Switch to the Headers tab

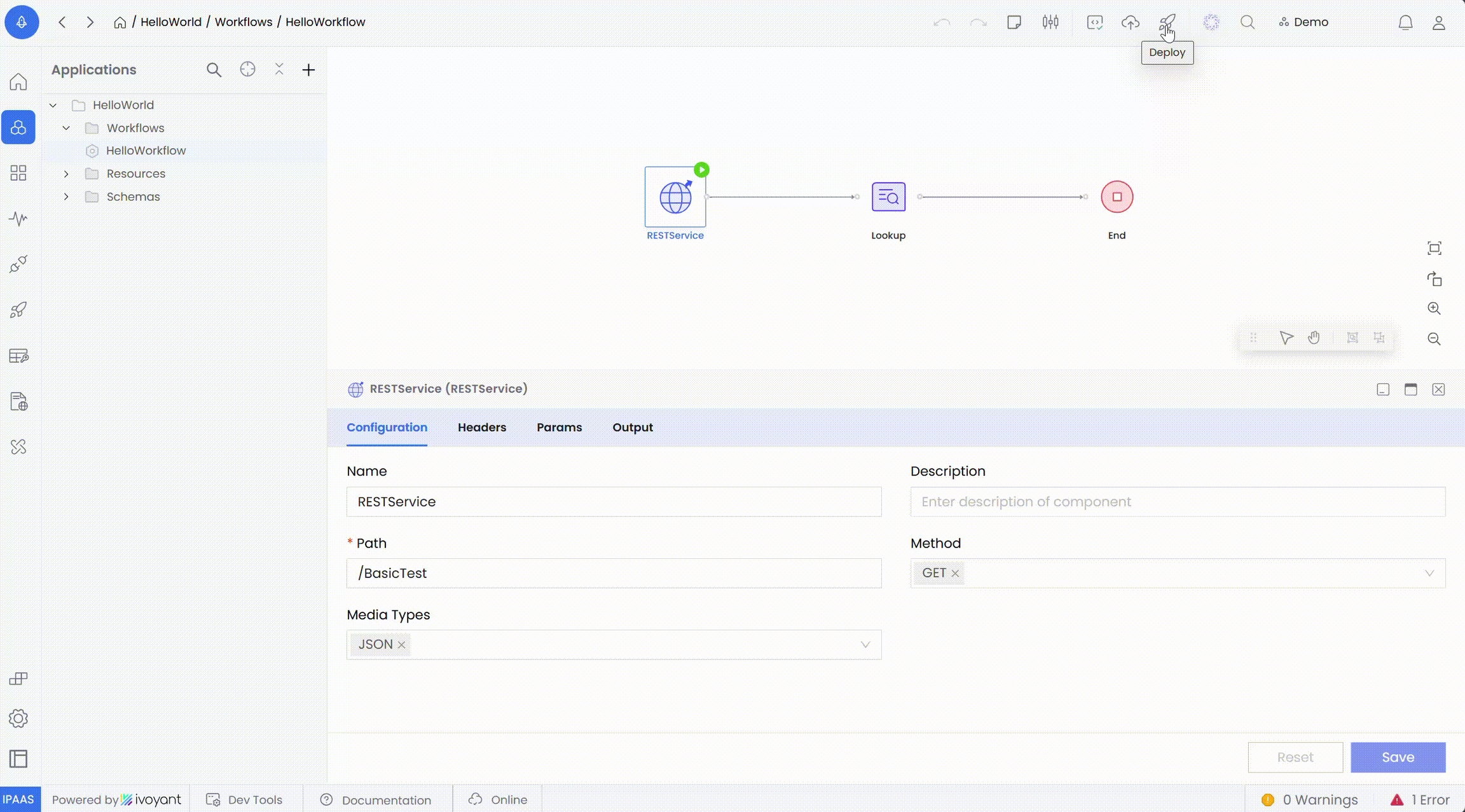point(482,427)
